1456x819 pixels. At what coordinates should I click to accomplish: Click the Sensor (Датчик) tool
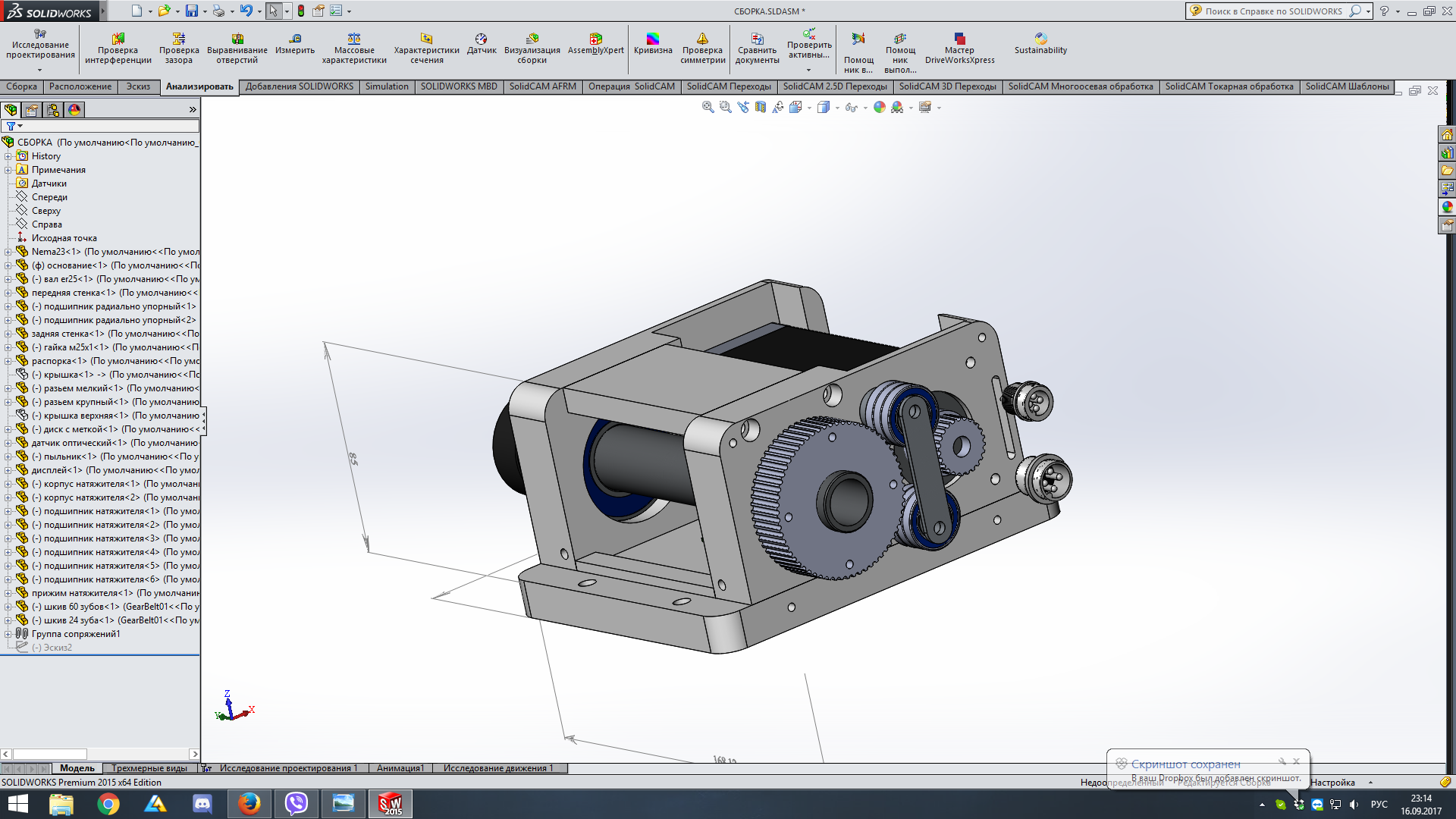click(x=481, y=44)
